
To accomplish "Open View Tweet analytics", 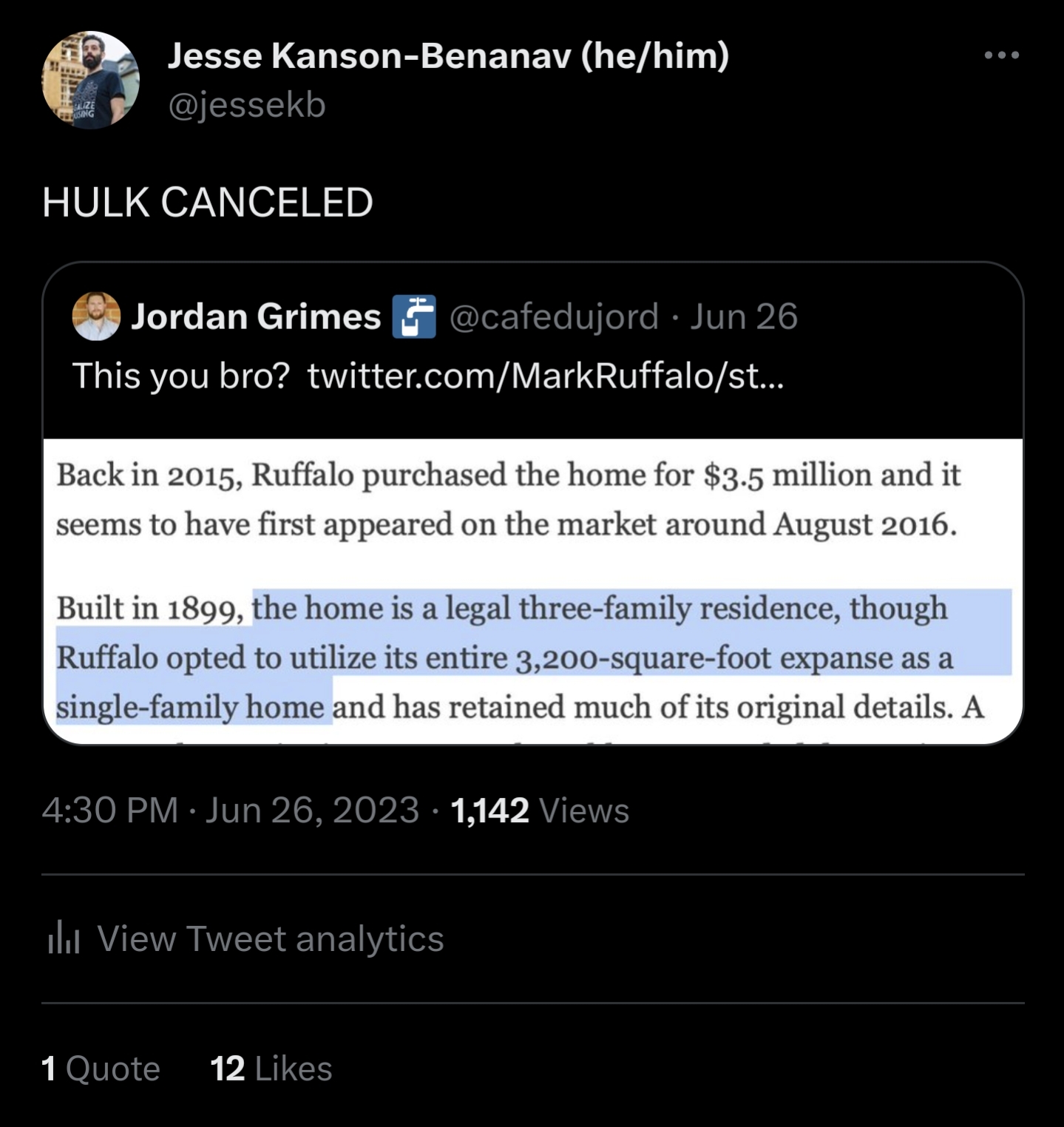I will 270,939.
